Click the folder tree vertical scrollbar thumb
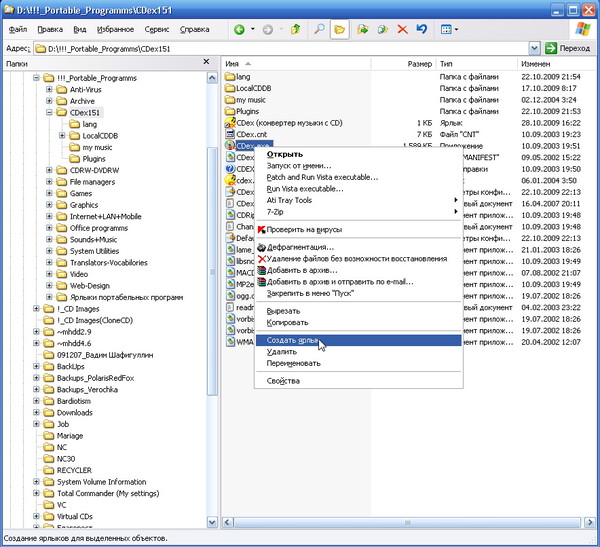 (212, 271)
